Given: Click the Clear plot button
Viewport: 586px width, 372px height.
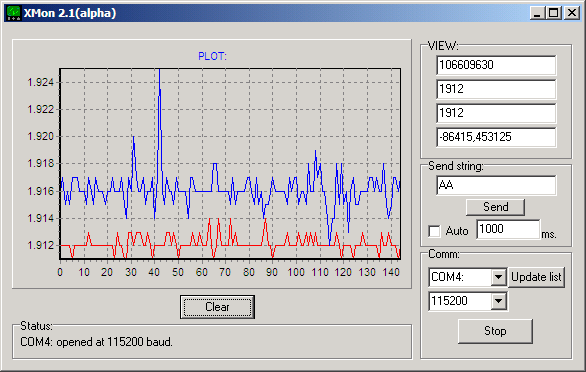Looking at the screenshot, I should pos(217,307).
